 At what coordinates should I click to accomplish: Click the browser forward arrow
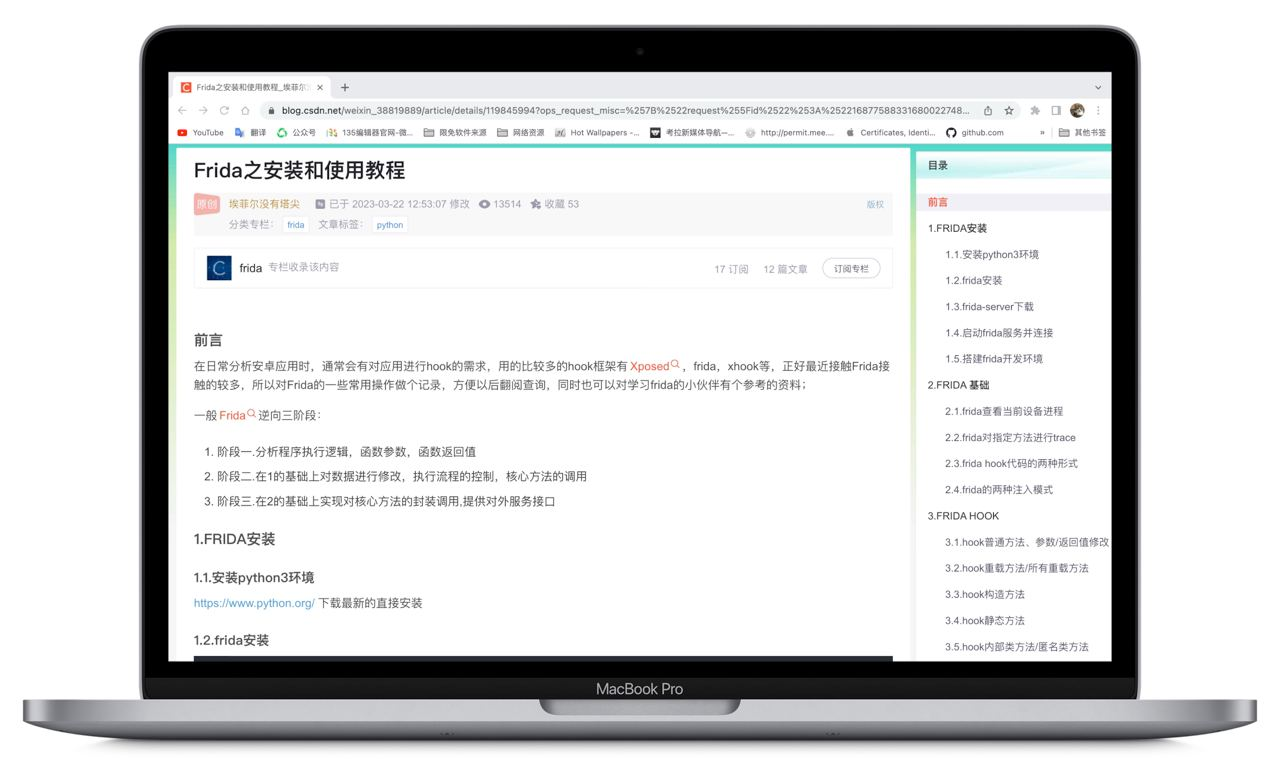203,111
